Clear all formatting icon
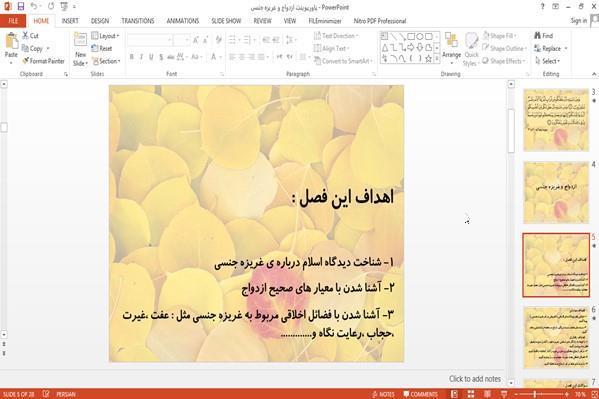Viewport: 599px width, 399px height. point(219,40)
